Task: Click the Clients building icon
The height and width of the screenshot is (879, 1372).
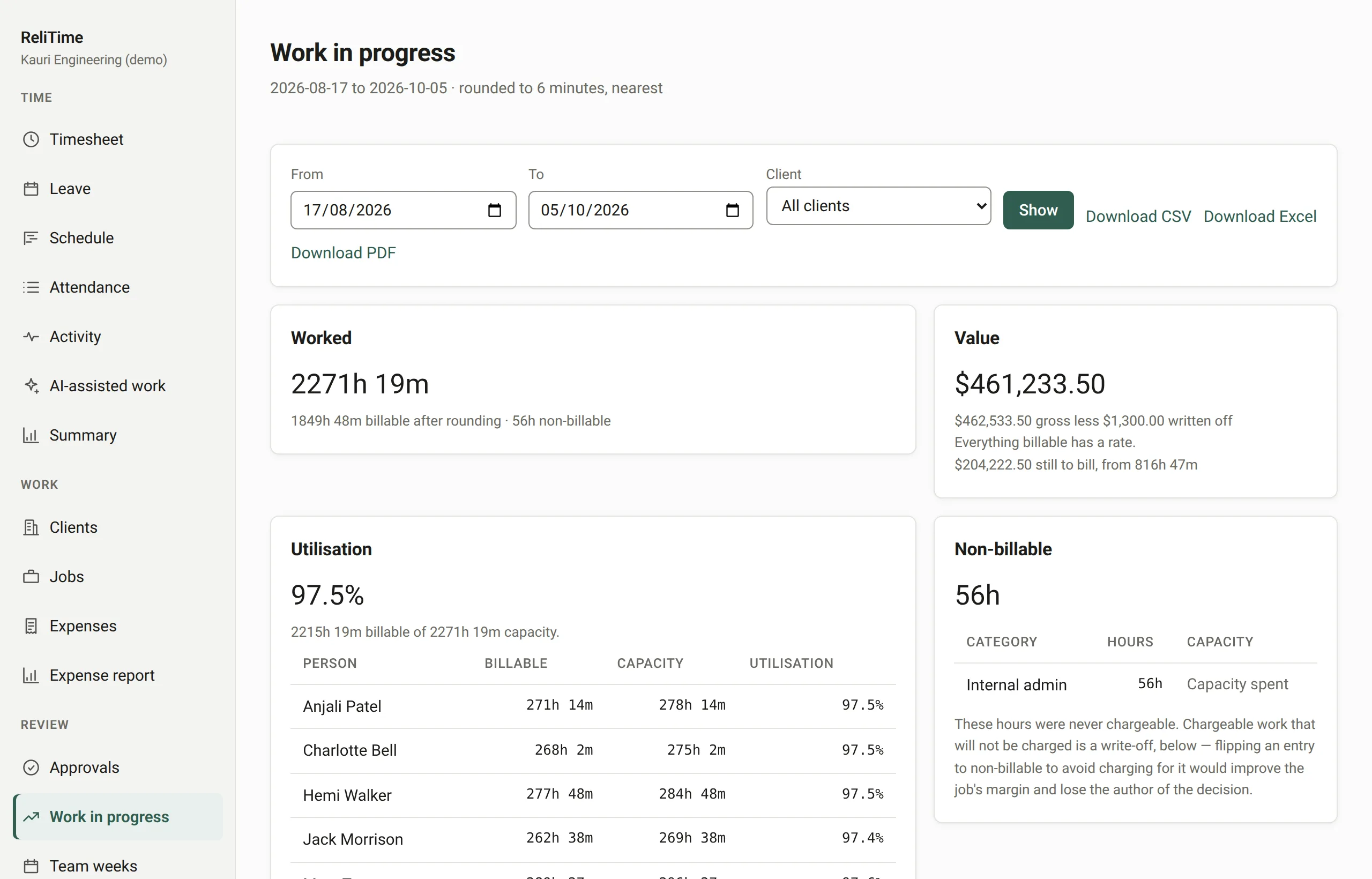Action: tap(31, 527)
